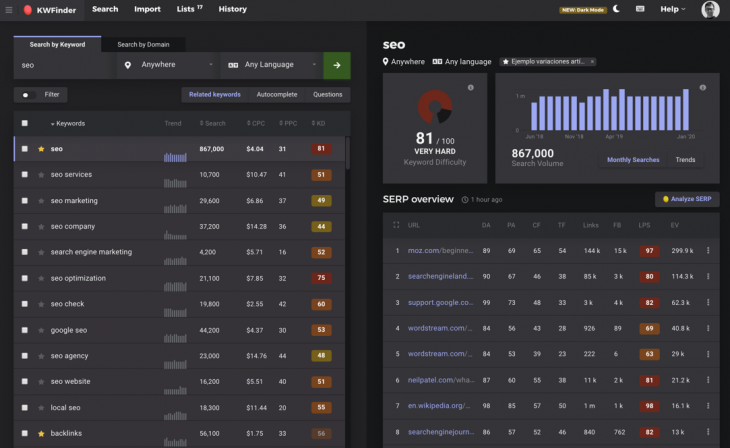Select the Autocomplete tab
The width and height of the screenshot is (730, 448).
[276, 95]
